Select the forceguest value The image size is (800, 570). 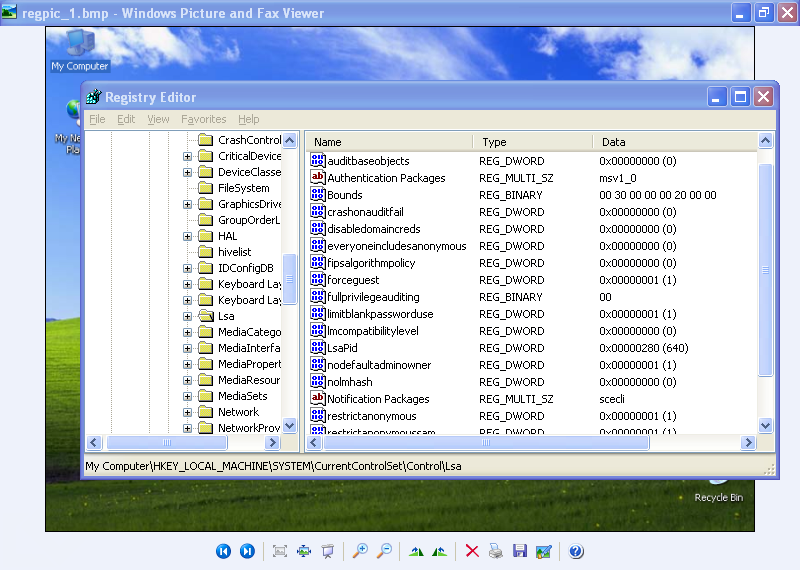point(353,280)
